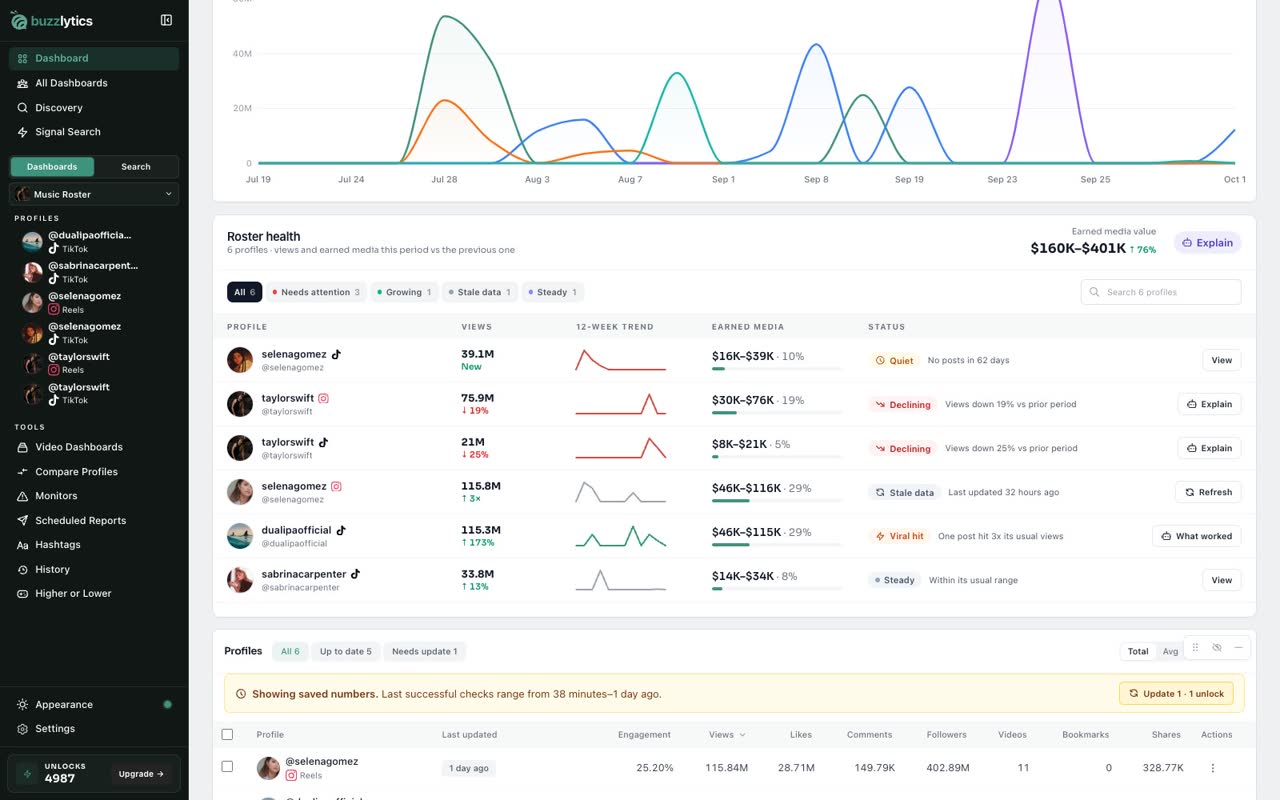The width and height of the screenshot is (1280, 800).
Task: Switch profiles metrics to Total
Action: click(1138, 651)
